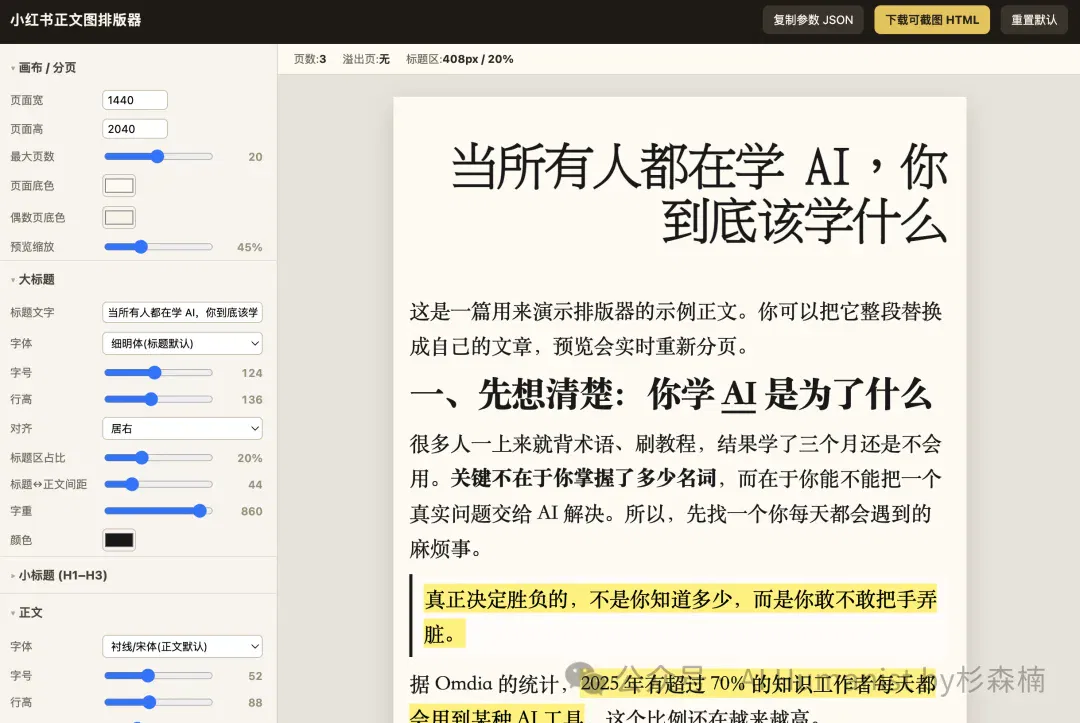This screenshot has width=1080, height=723.
Task: Click the 标题区占比 value 20%
Action: coord(249,458)
